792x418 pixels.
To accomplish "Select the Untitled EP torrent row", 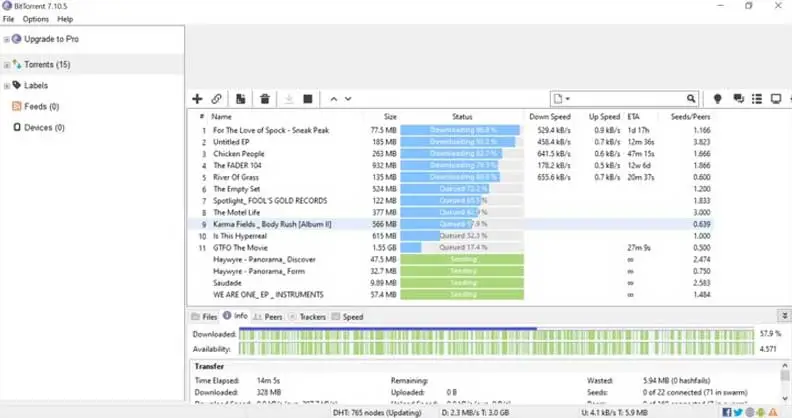I will pyautogui.click(x=450, y=142).
